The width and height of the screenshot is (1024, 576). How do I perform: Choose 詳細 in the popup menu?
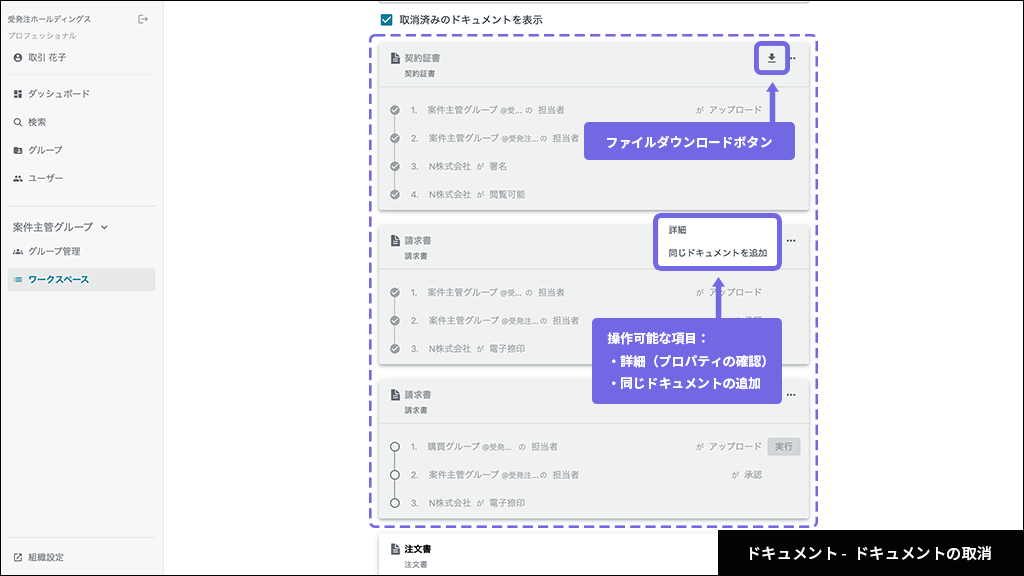(677, 230)
